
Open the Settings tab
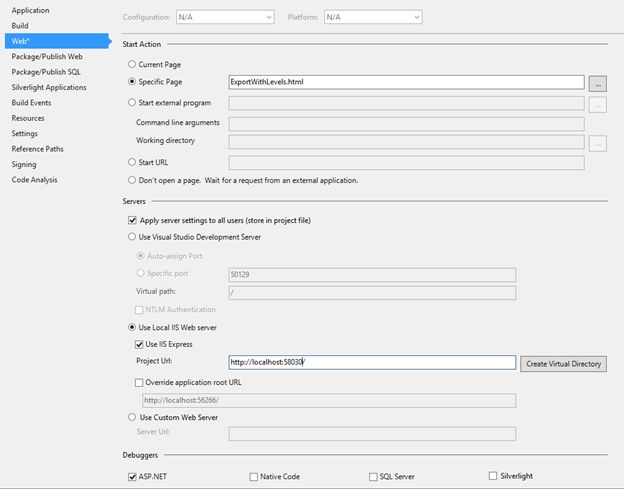point(25,134)
